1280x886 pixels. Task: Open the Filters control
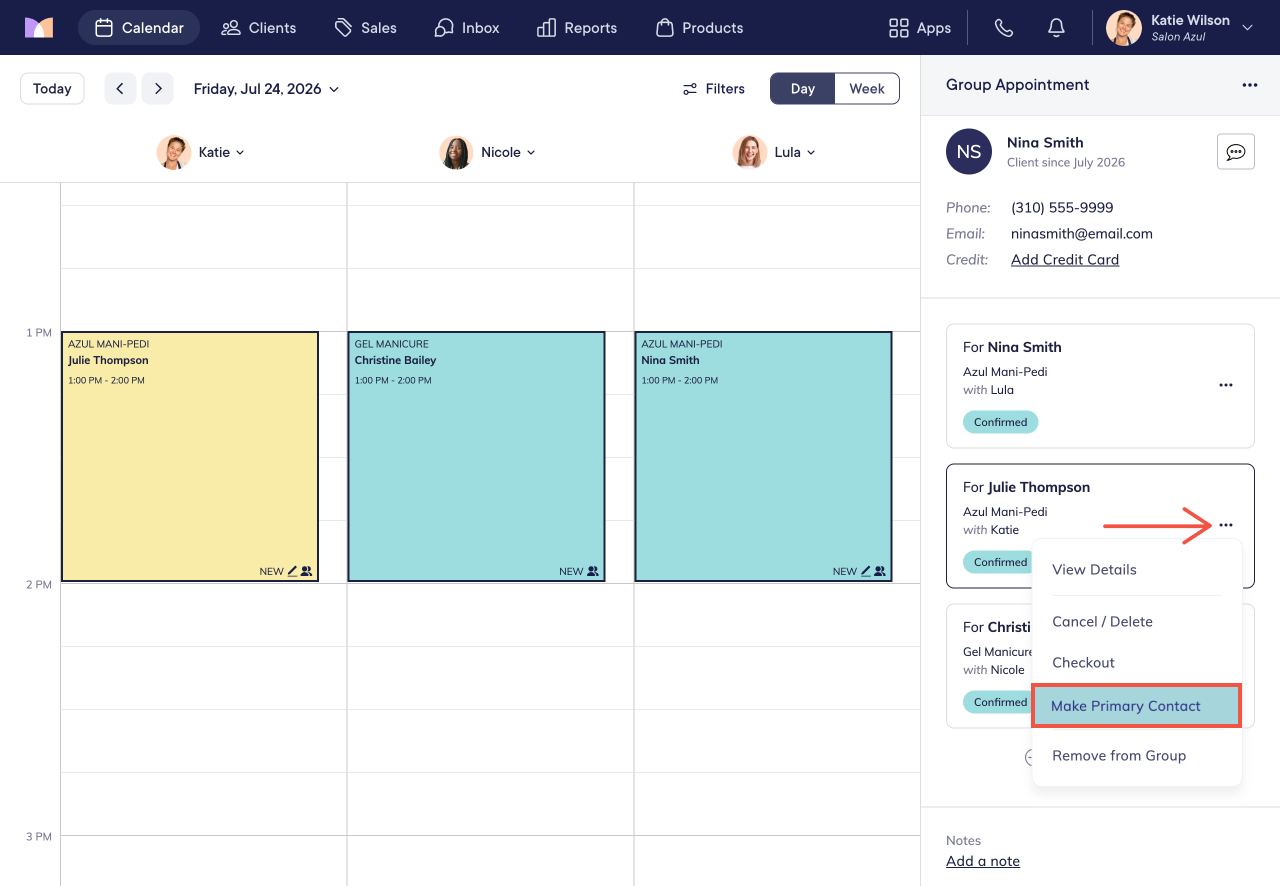click(x=714, y=89)
